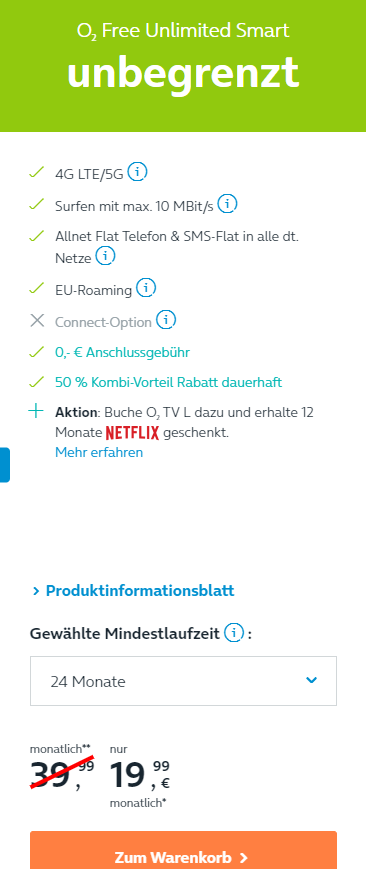Screen dimensions: 366x869
Task: Open info icon beside 10 MBit/s speed
Action: pyautogui.click(x=227, y=204)
